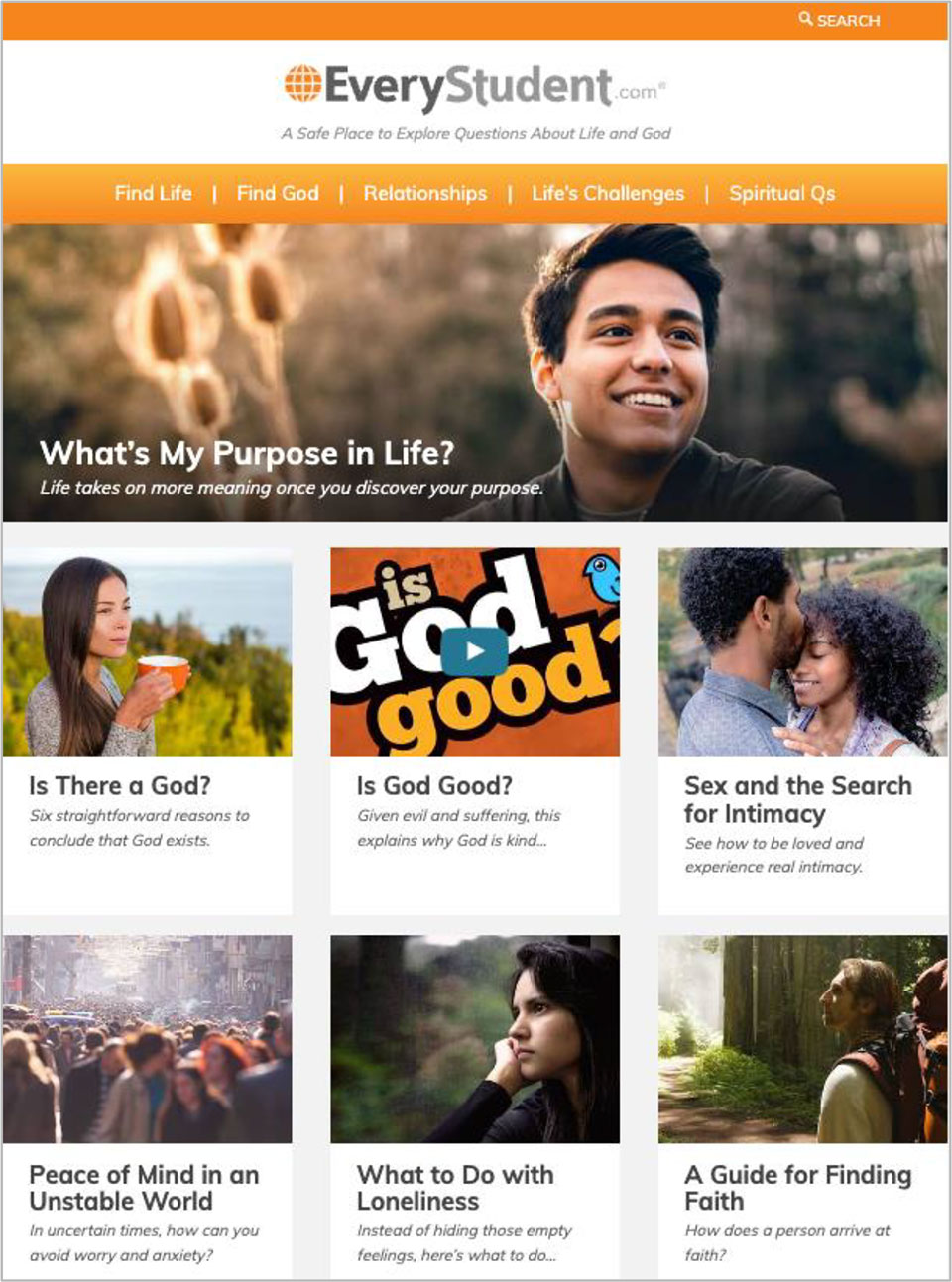Click the hiker in forest thumbnail
This screenshot has height=1282, width=952.
(802, 1039)
